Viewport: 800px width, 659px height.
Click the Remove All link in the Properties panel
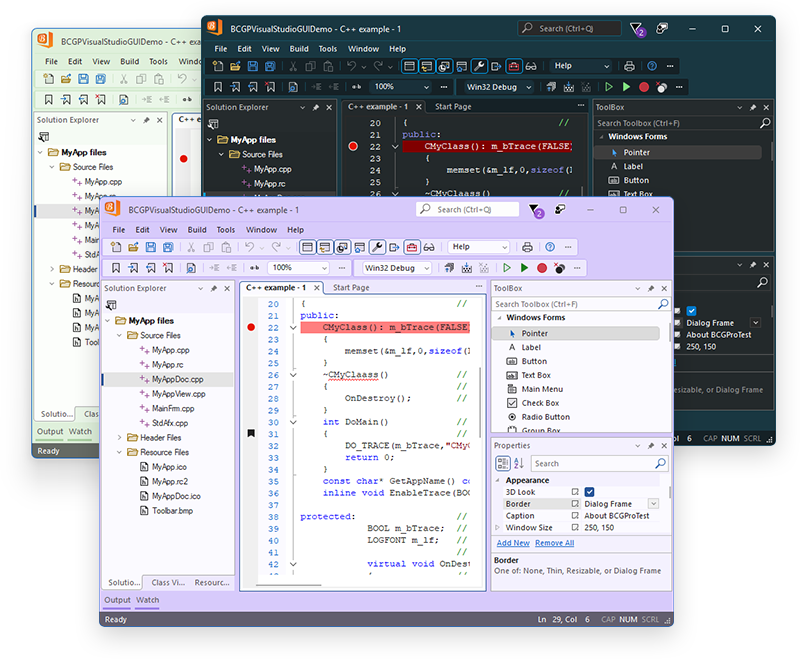[x=554, y=543]
